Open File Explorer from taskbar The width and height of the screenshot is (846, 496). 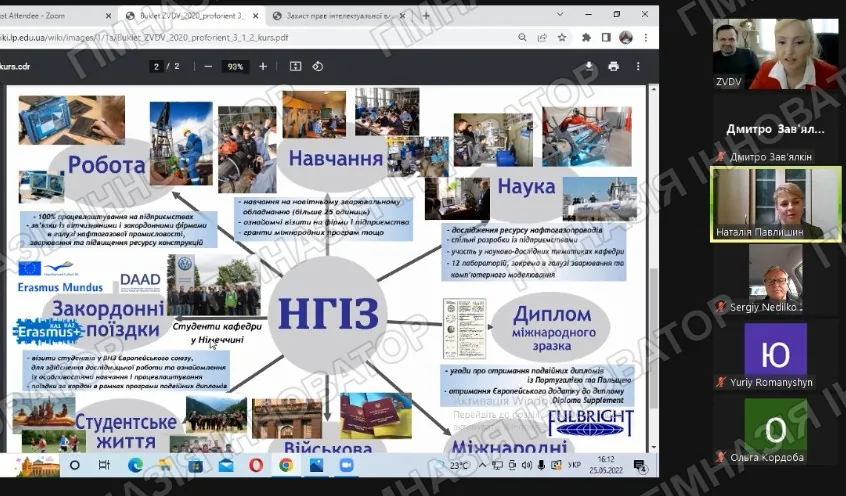pyautogui.click(x=165, y=465)
